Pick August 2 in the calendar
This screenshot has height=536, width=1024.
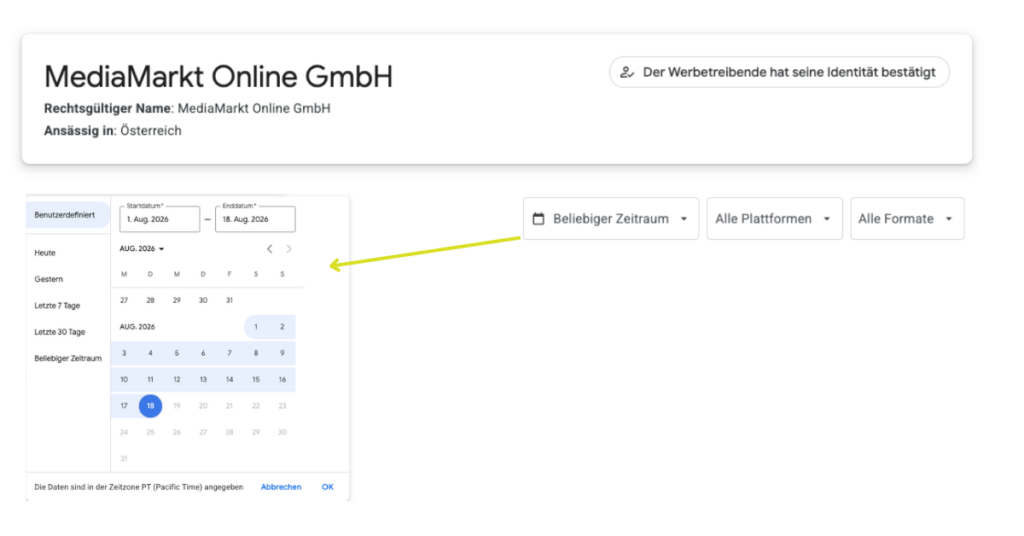tap(282, 326)
